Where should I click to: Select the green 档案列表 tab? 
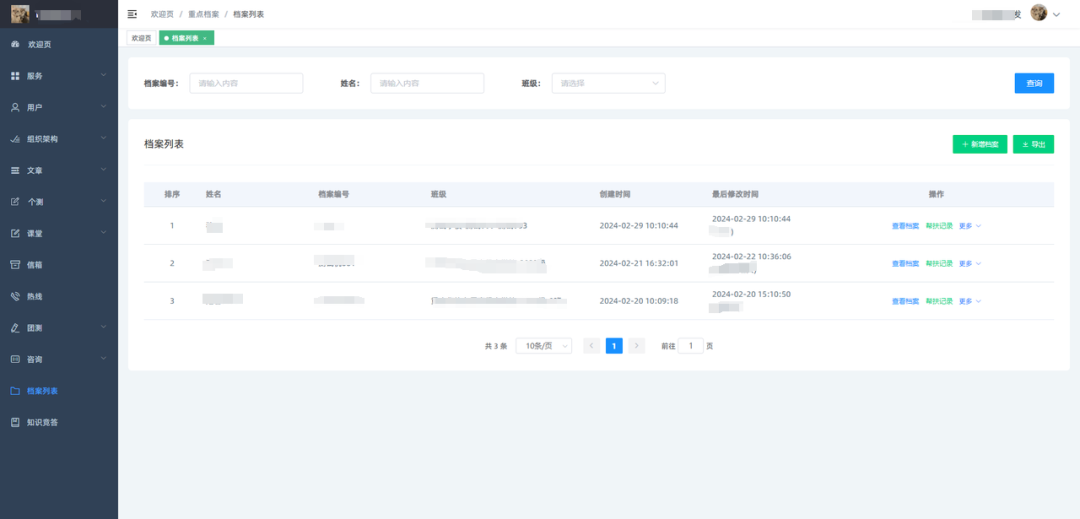pyautogui.click(x=187, y=39)
